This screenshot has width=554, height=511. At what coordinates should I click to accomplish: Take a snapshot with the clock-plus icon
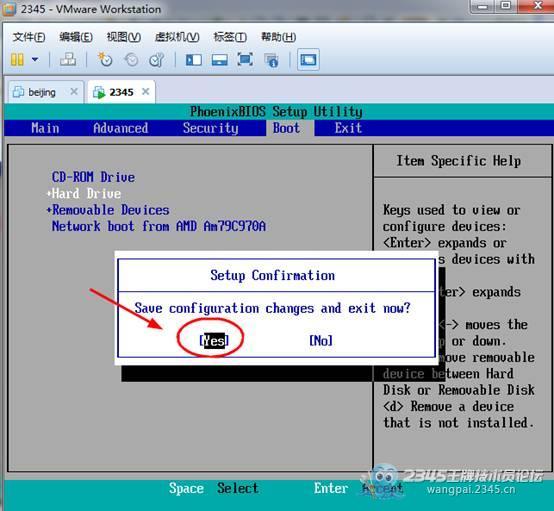pos(105,60)
